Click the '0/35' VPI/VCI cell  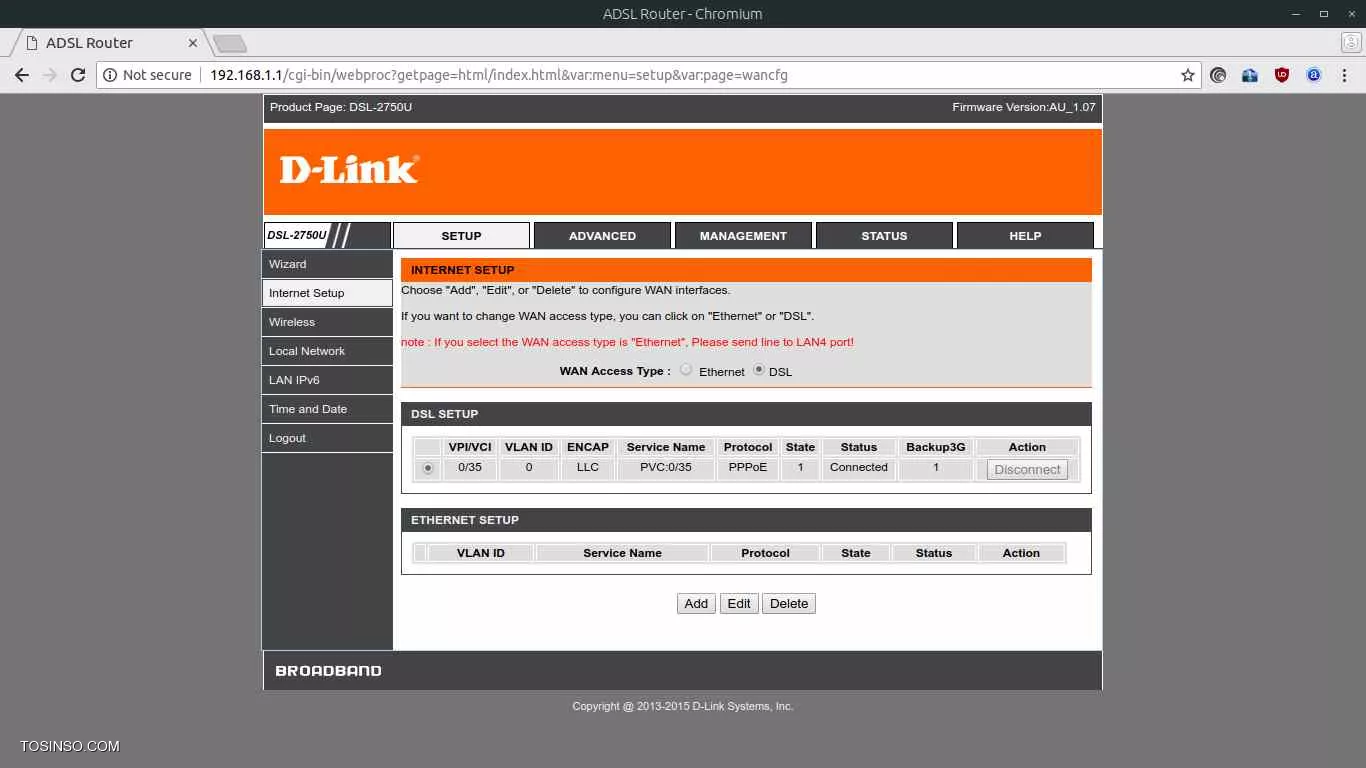(470, 468)
